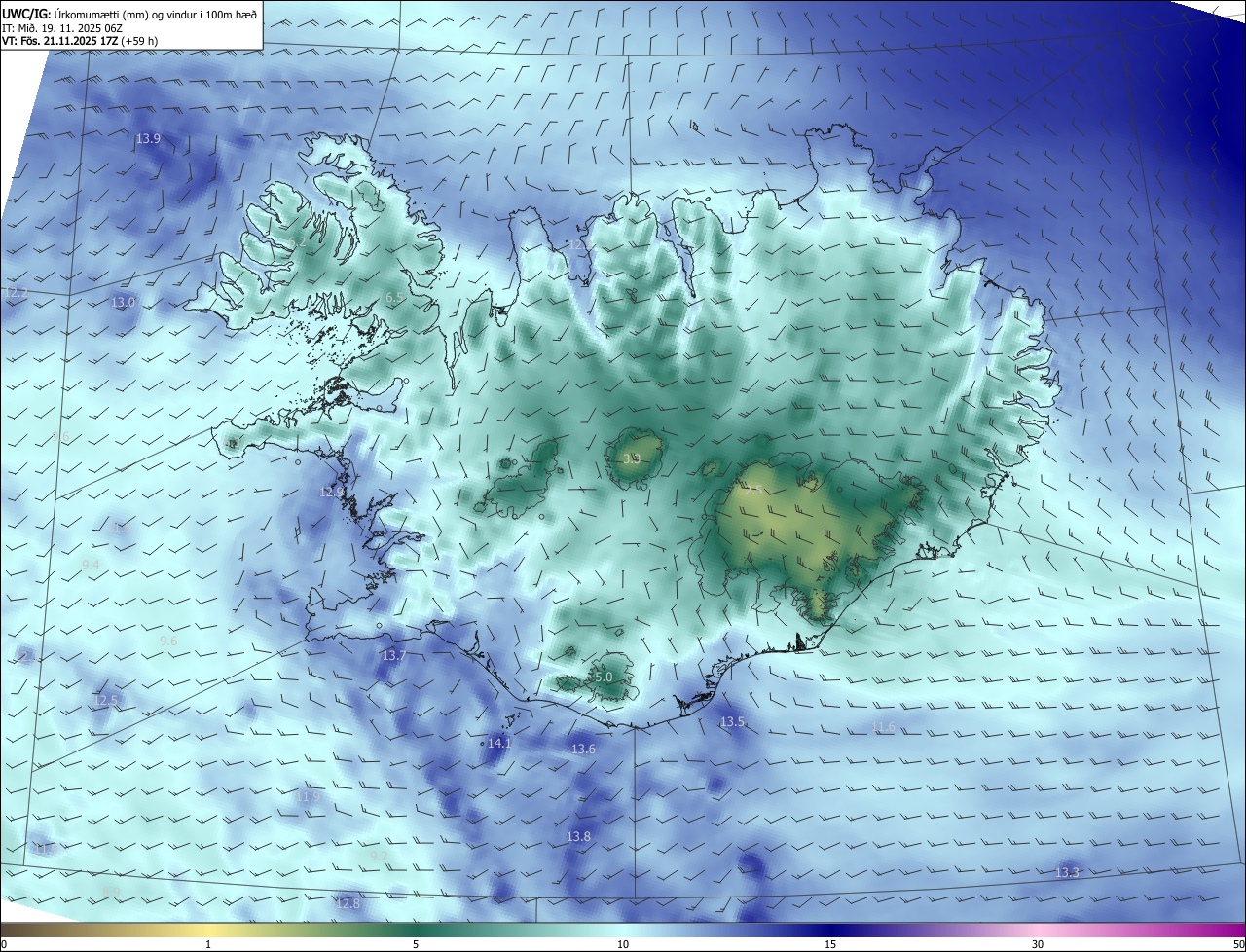The width and height of the screenshot is (1246, 952).
Task: Click the 12.8 value label
Action: point(348,904)
